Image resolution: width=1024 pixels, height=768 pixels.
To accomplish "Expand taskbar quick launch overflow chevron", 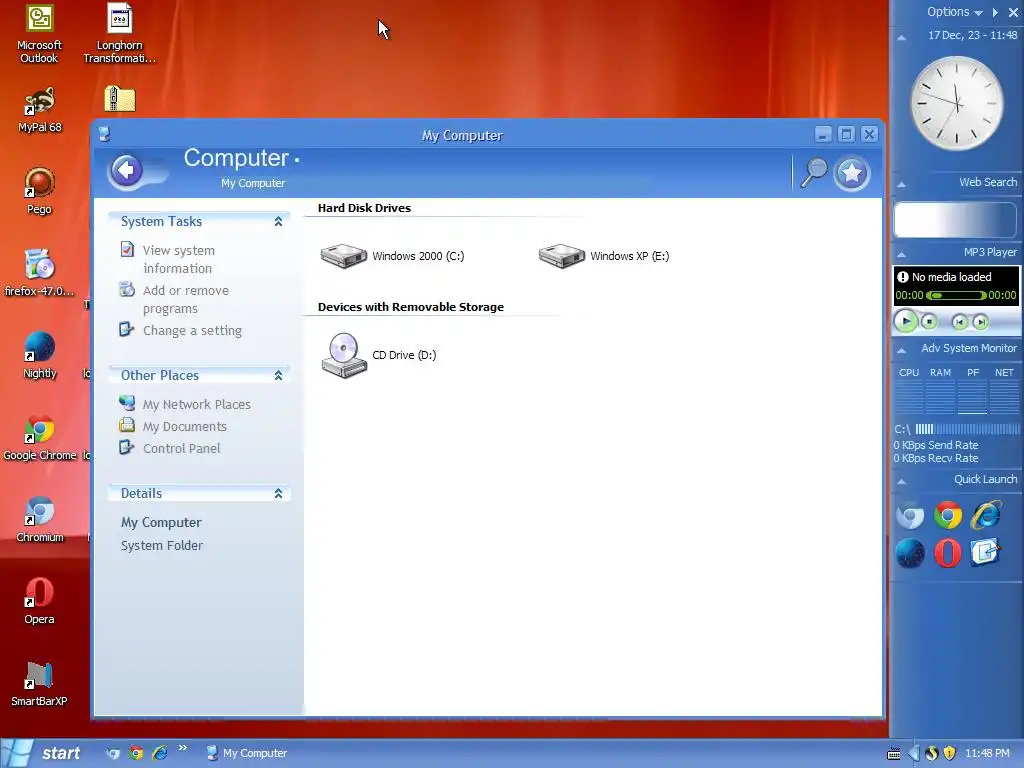I will [182, 748].
